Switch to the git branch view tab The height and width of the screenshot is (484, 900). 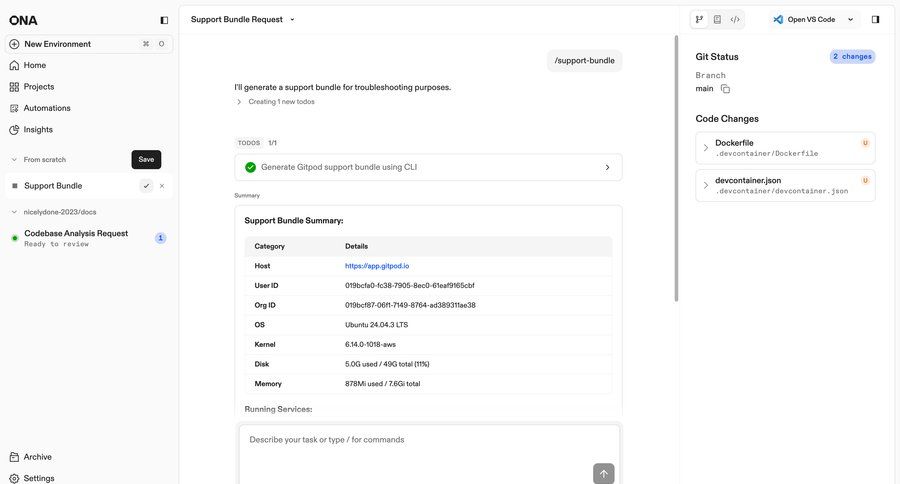point(699,20)
